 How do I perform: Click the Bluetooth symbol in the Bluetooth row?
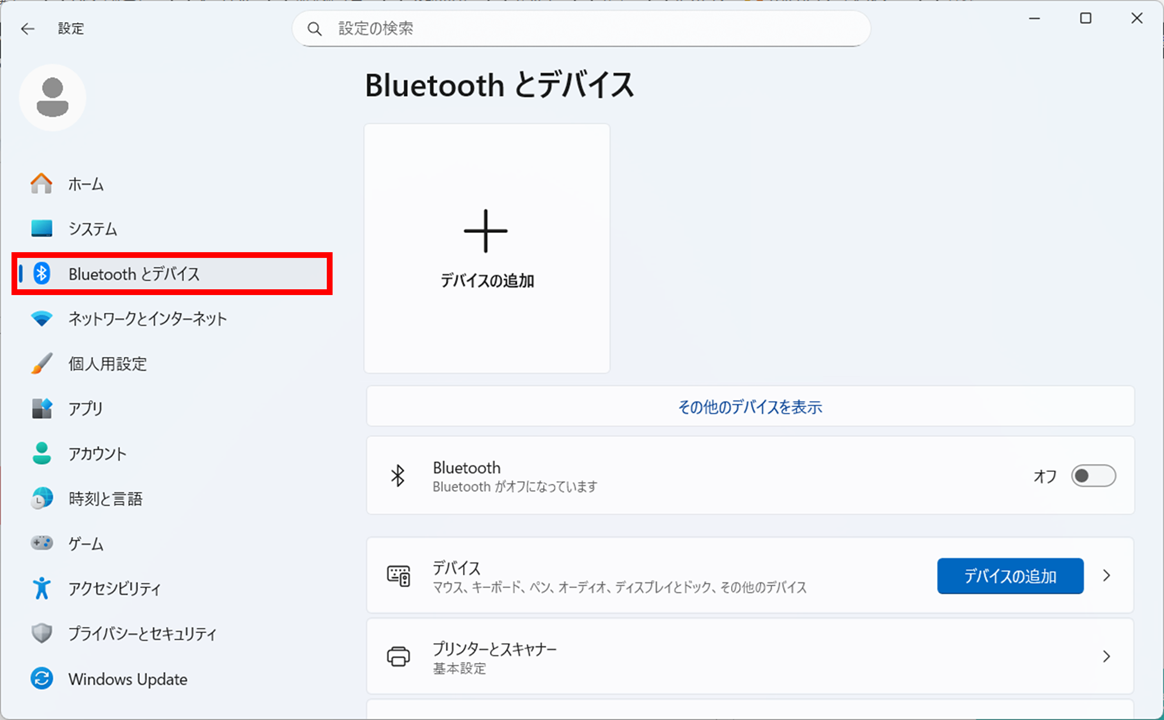pos(398,476)
